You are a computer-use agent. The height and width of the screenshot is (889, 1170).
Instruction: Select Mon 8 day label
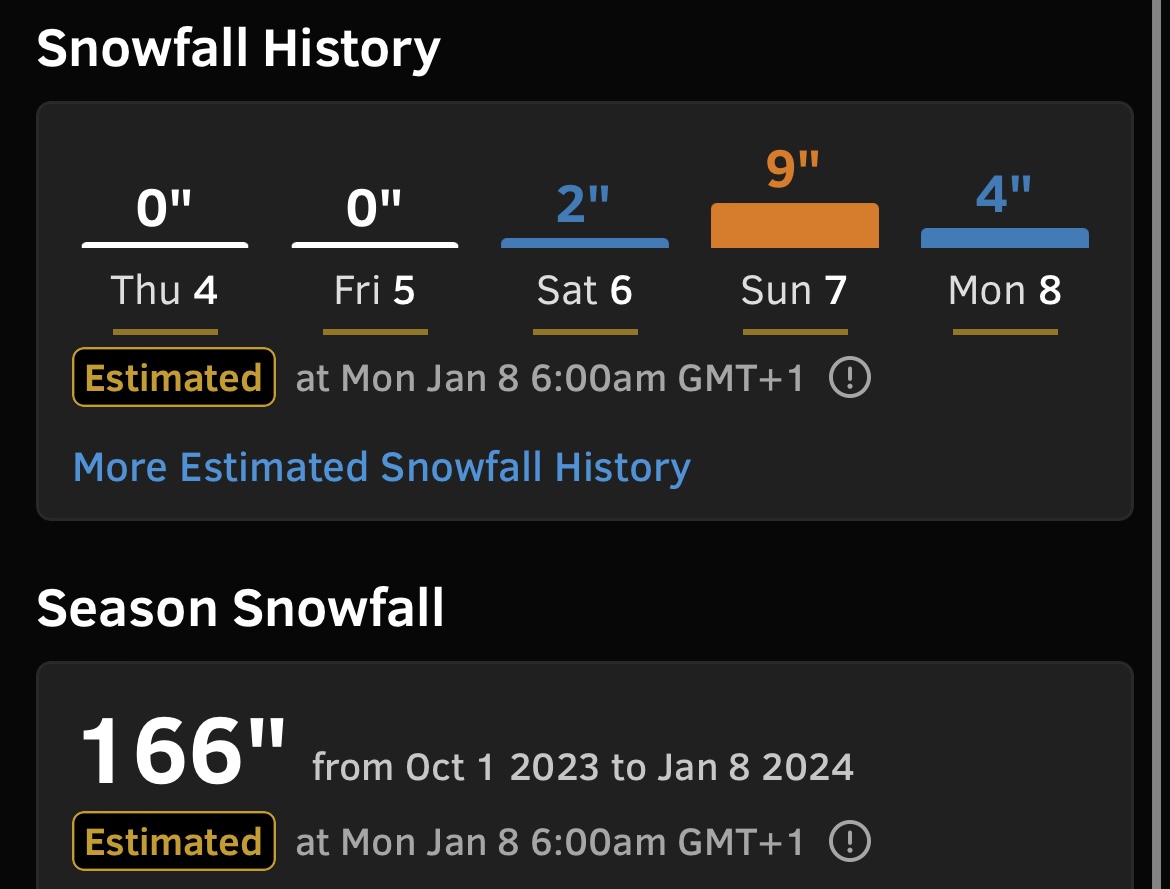(1004, 290)
